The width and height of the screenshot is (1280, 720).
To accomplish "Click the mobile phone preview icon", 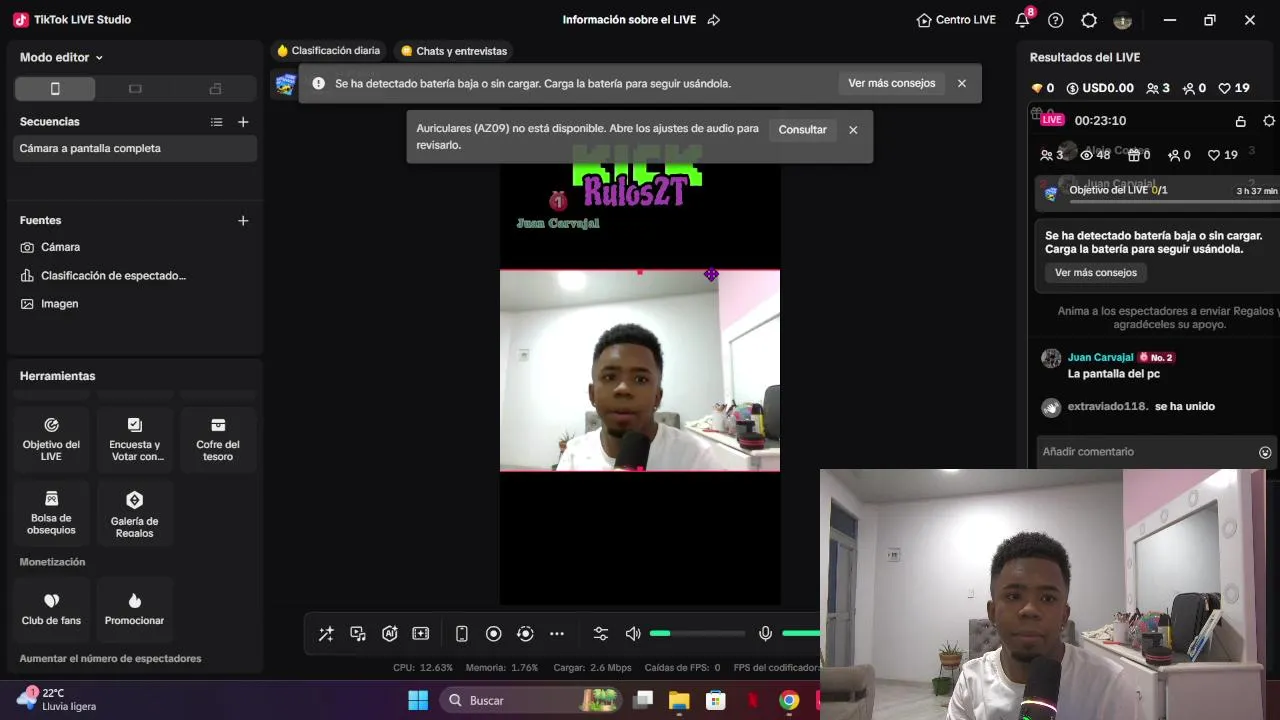I will coord(462,634).
